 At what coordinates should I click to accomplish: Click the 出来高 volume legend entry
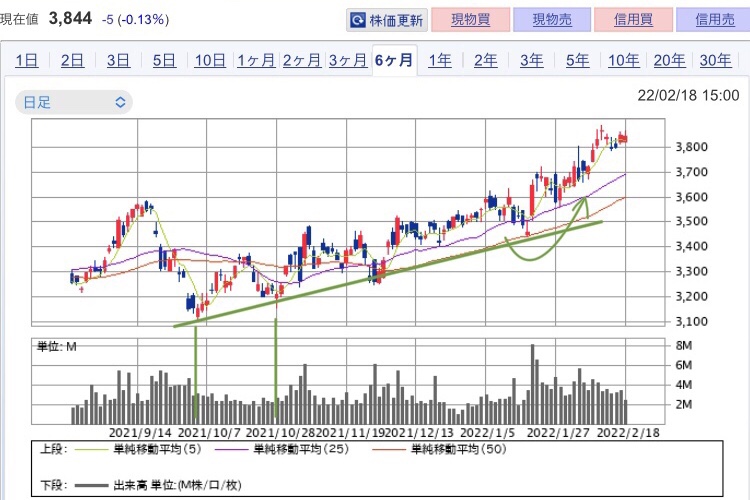coord(158,486)
